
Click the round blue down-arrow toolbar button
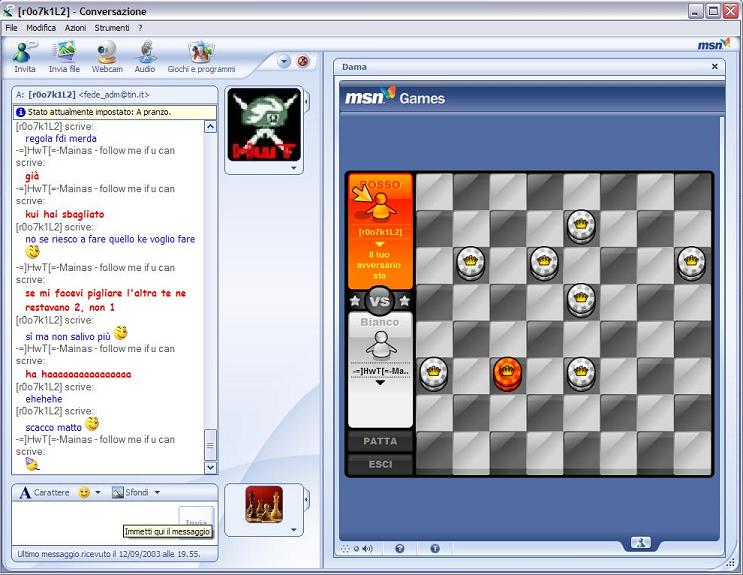[284, 62]
